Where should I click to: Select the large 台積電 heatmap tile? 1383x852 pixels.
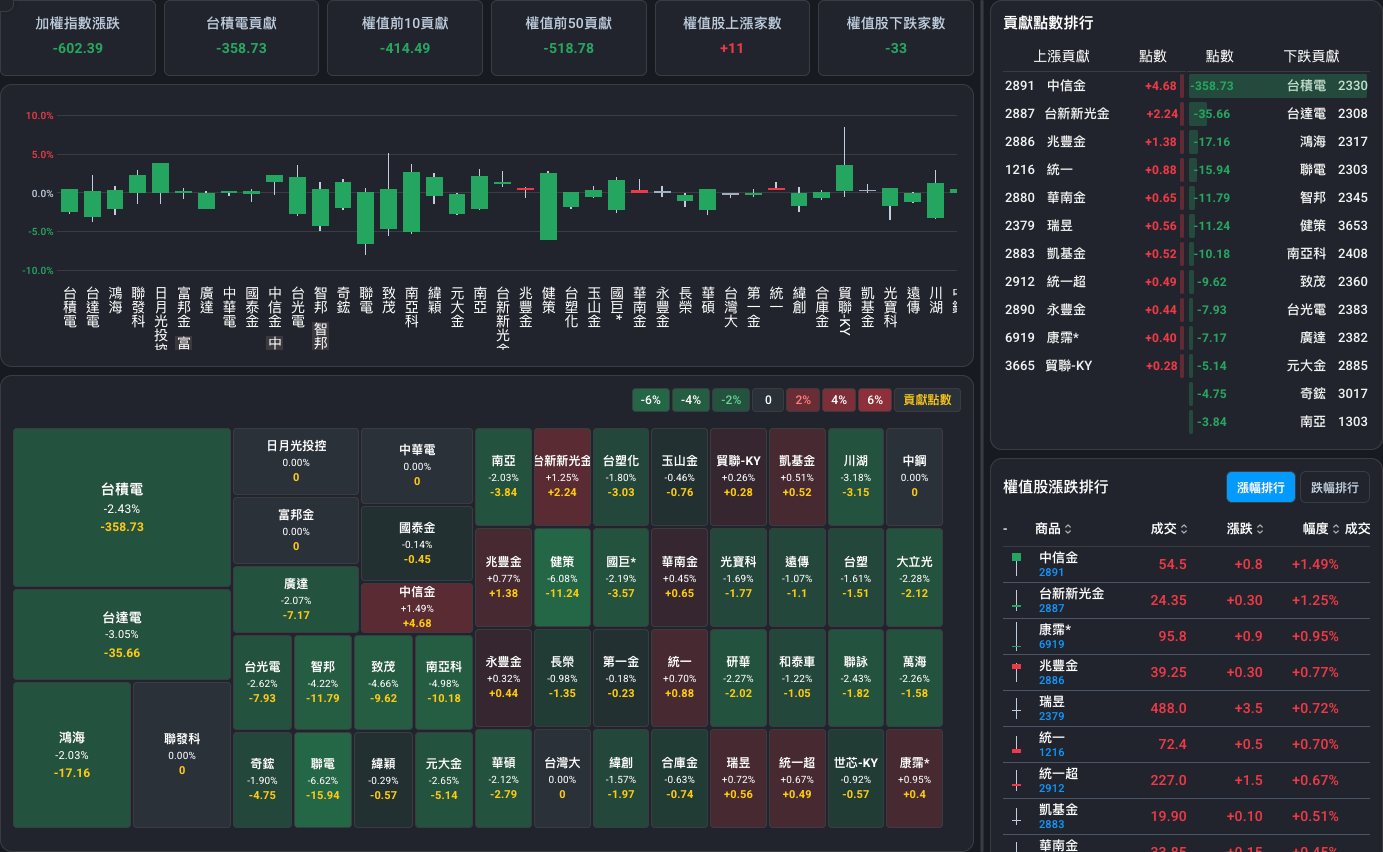pyautogui.click(x=122, y=508)
